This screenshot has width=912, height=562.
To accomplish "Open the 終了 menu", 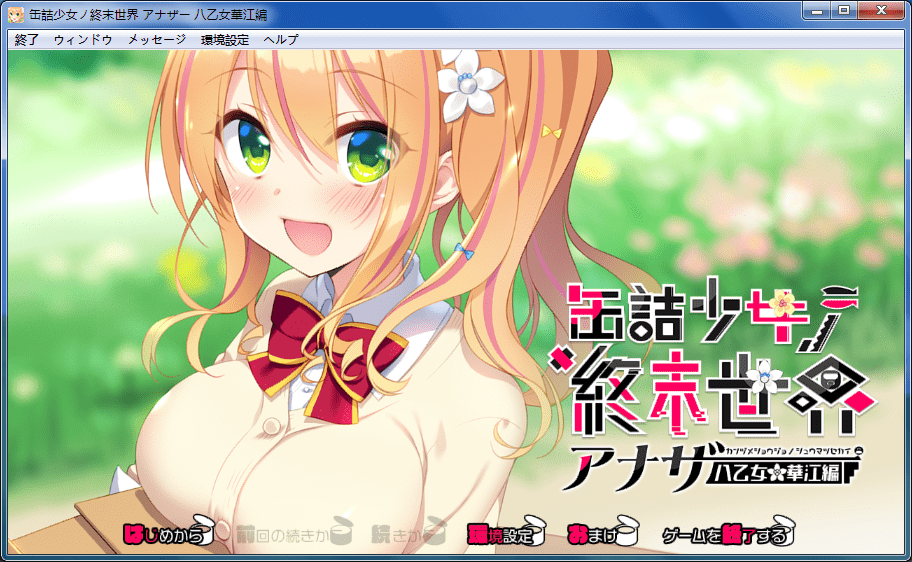I will pyautogui.click(x=27, y=40).
